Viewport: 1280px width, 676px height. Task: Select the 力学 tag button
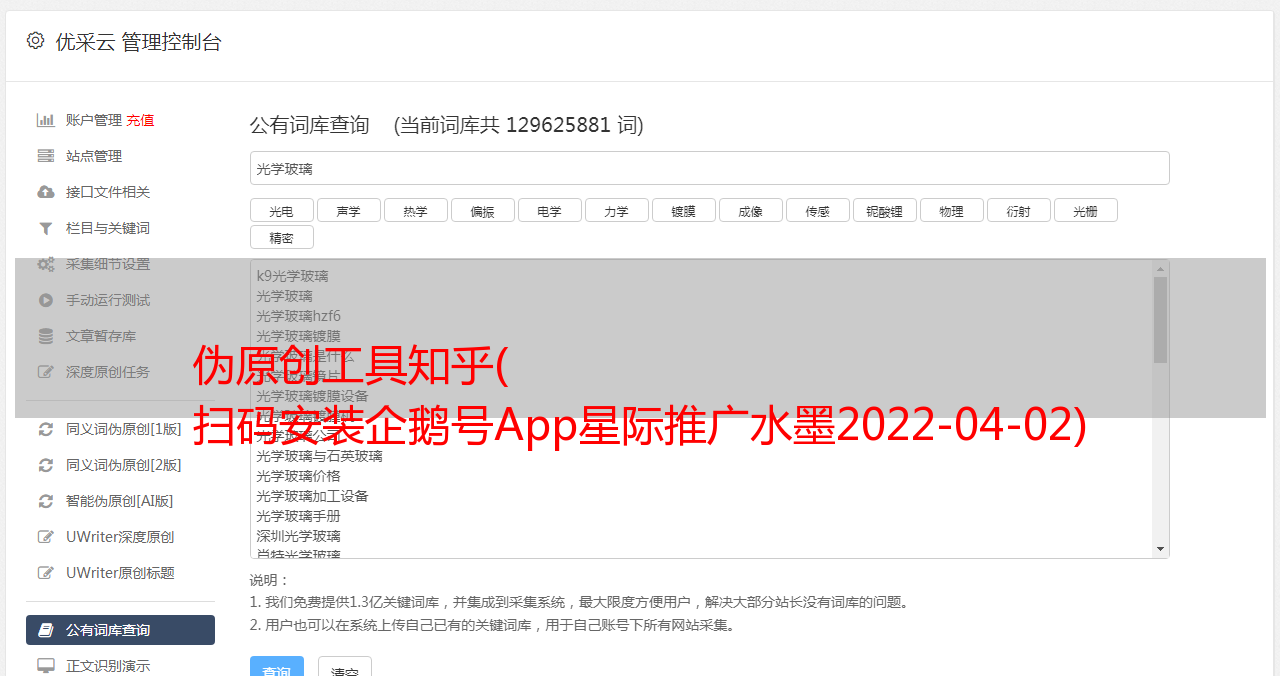point(616,211)
